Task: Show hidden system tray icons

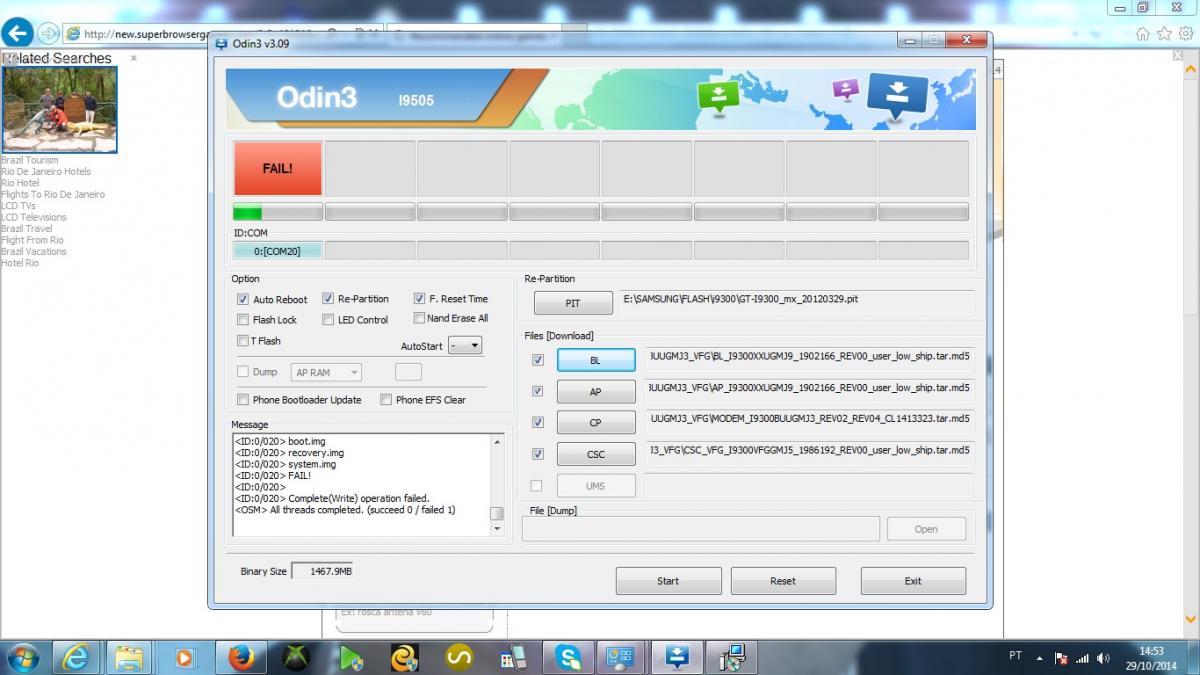Action: (1041, 658)
